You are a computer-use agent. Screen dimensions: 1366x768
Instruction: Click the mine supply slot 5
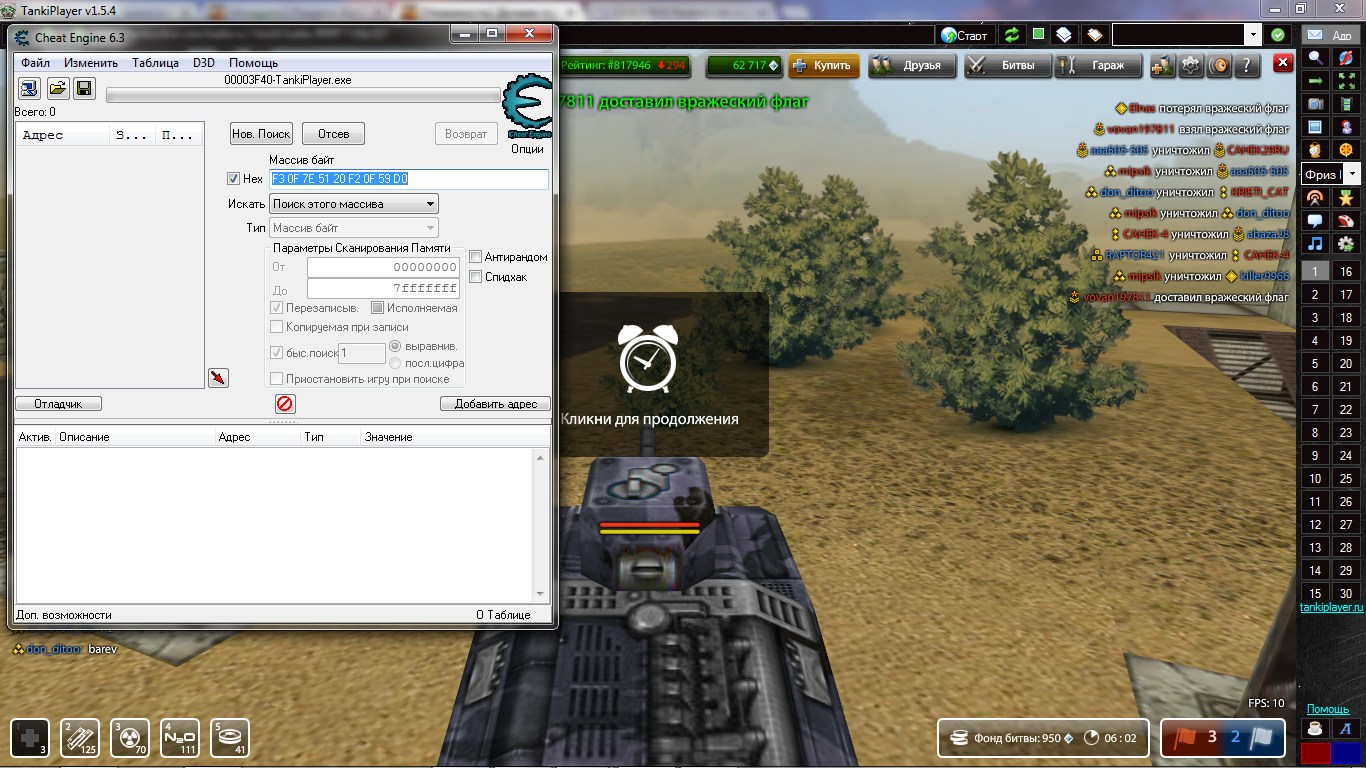coord(230,738)
